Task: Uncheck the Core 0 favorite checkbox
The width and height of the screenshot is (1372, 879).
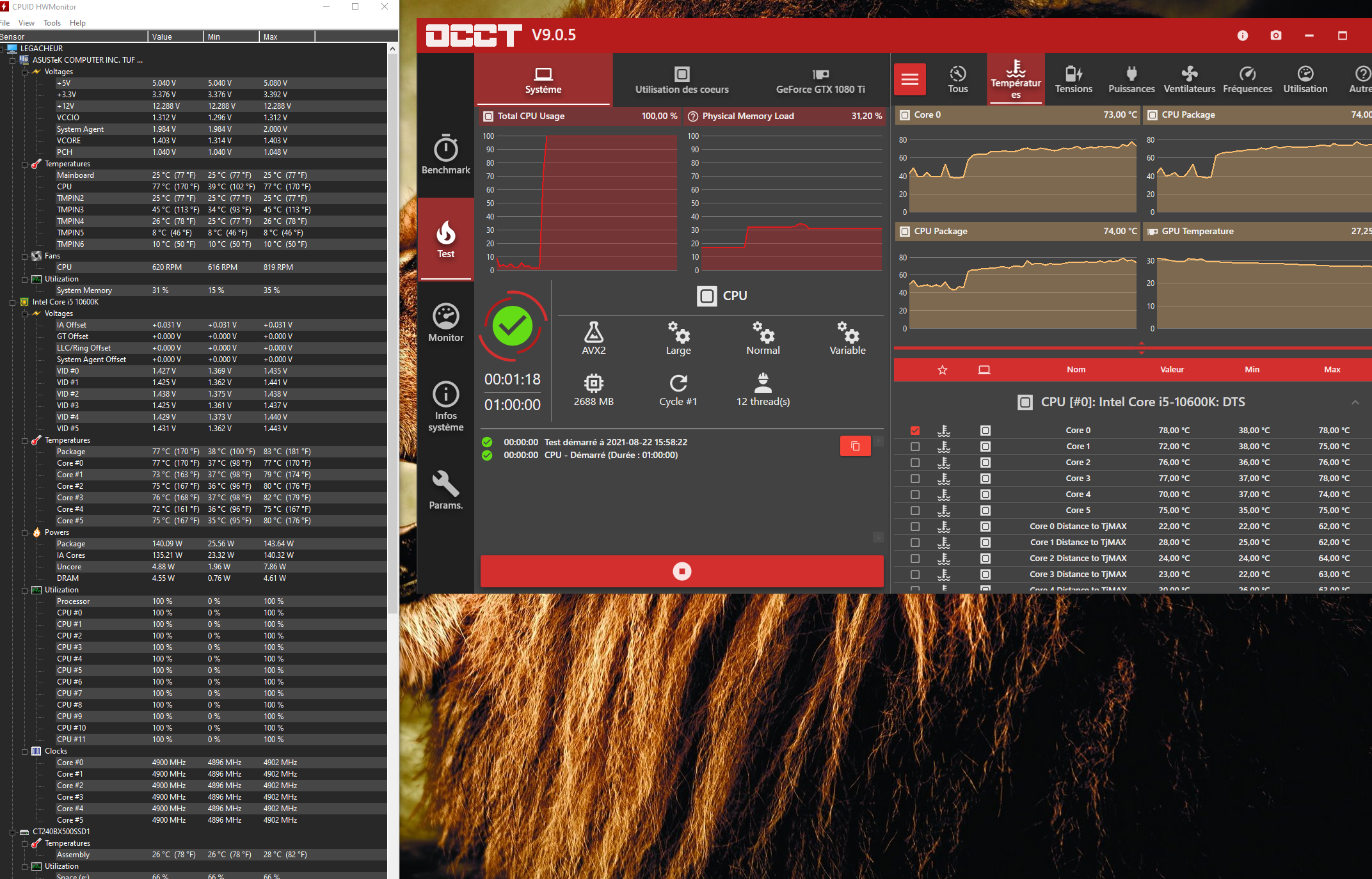Action: click(x=915, y=431)
